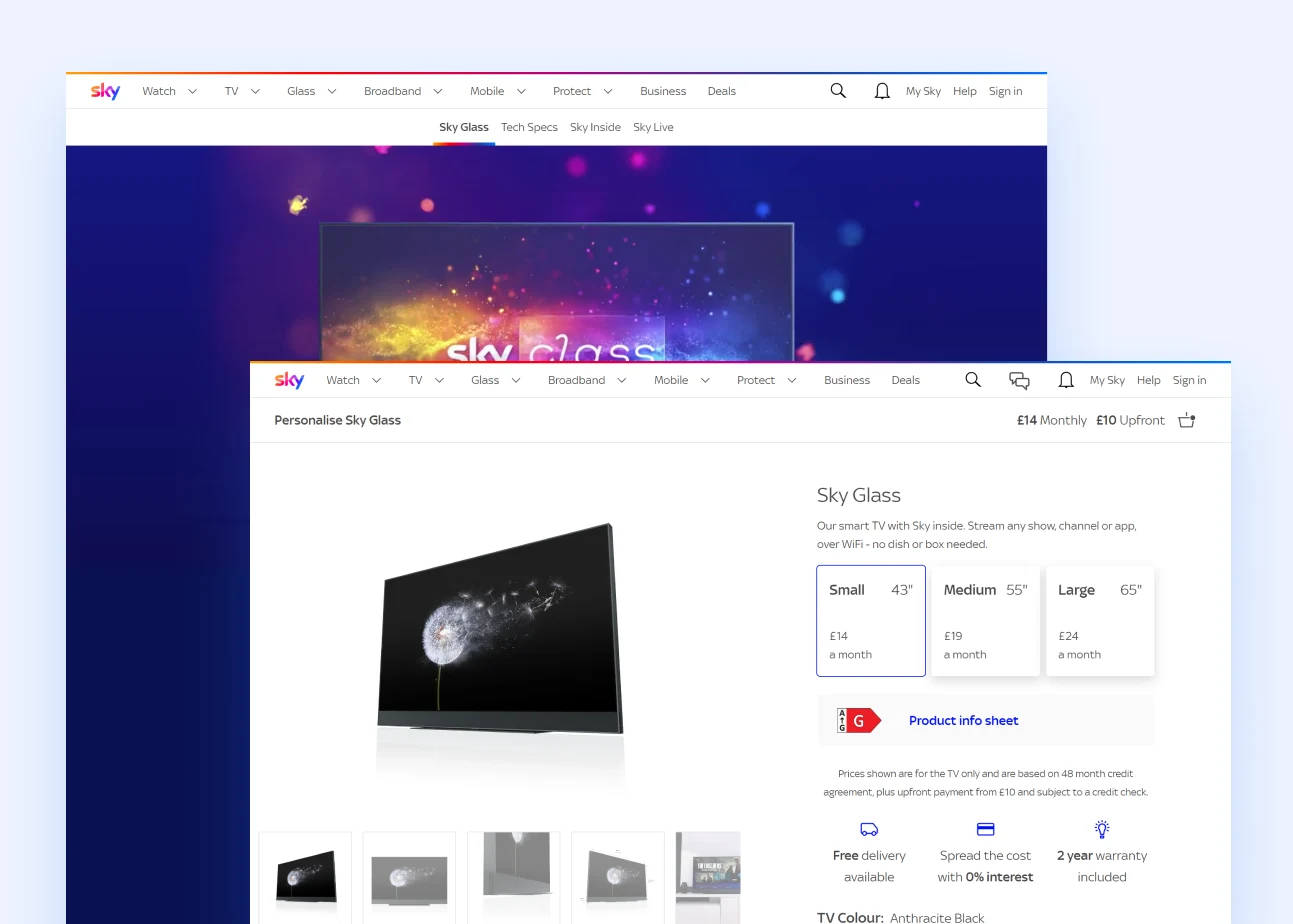Select Small 43" size option
This screenshot has width=1293, height=924.
871,621
